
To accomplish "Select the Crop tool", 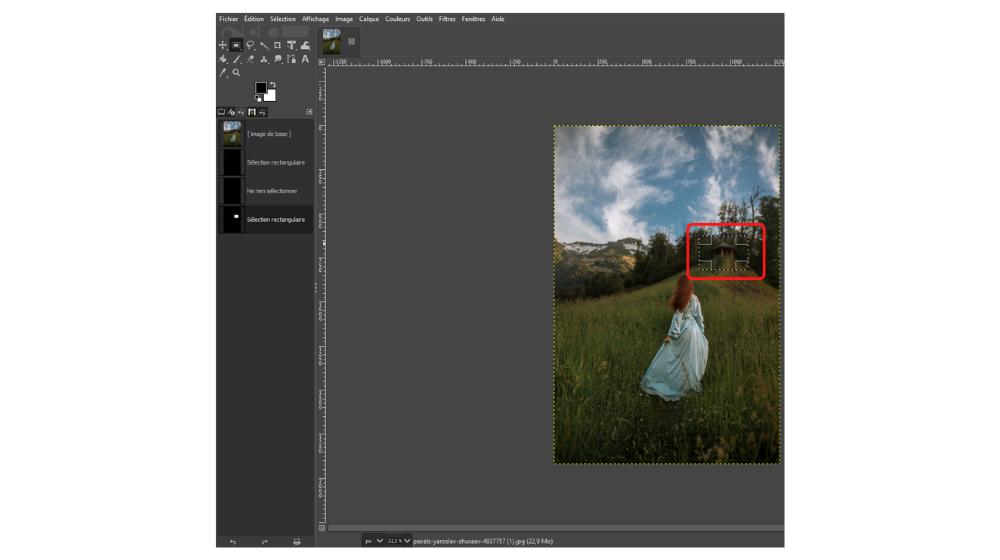I will tap(277, 45).
